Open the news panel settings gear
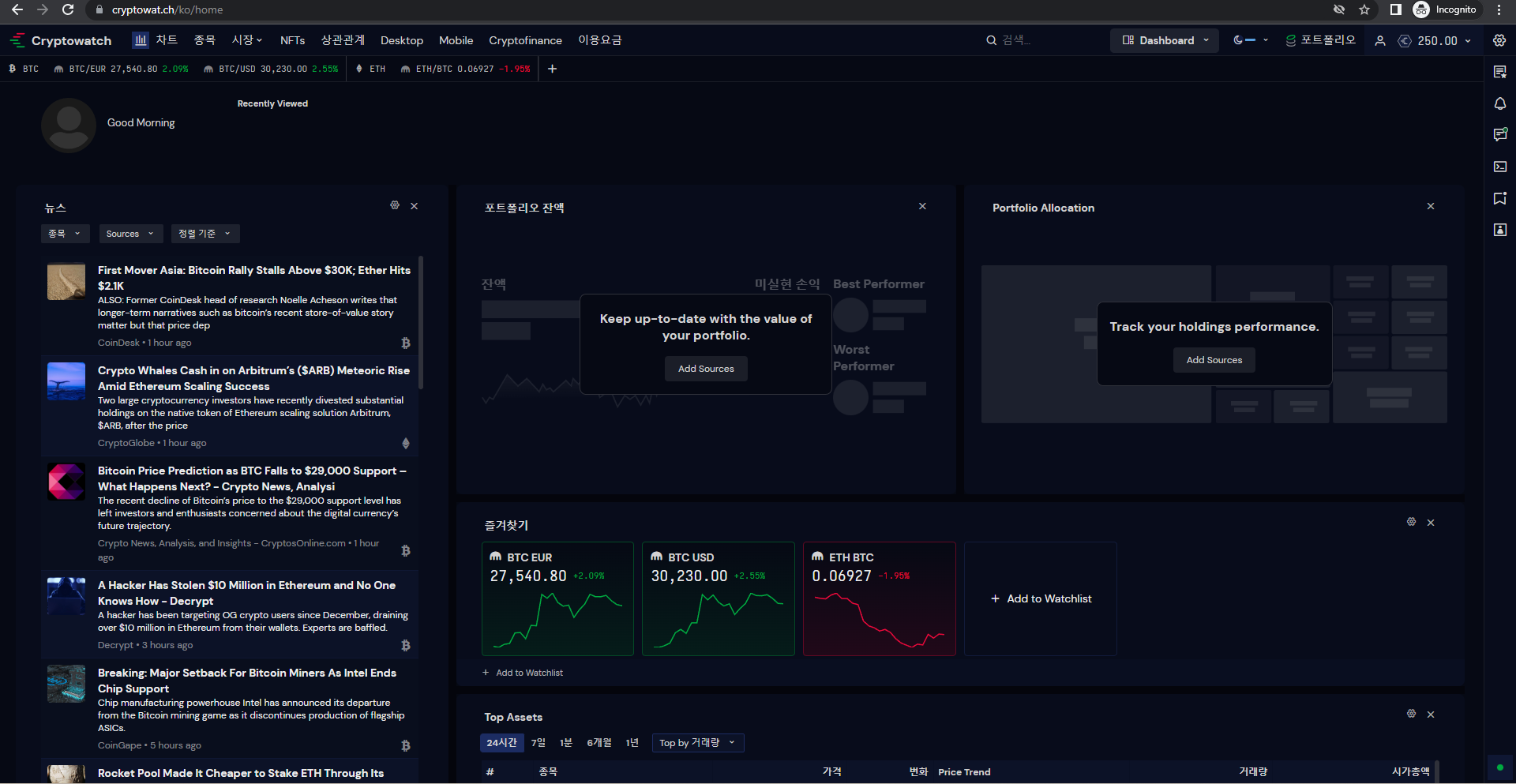Image resolution: width=1516 pixels, height=784 pixels. coord(395,205)
